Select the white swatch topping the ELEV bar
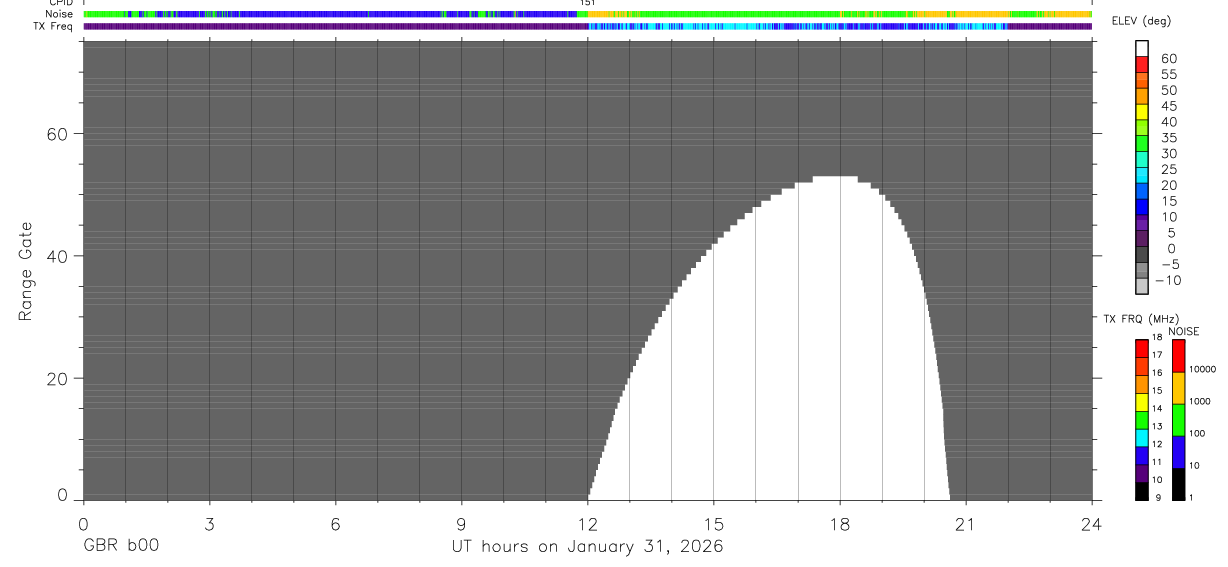 click(x=1142, y=49)
